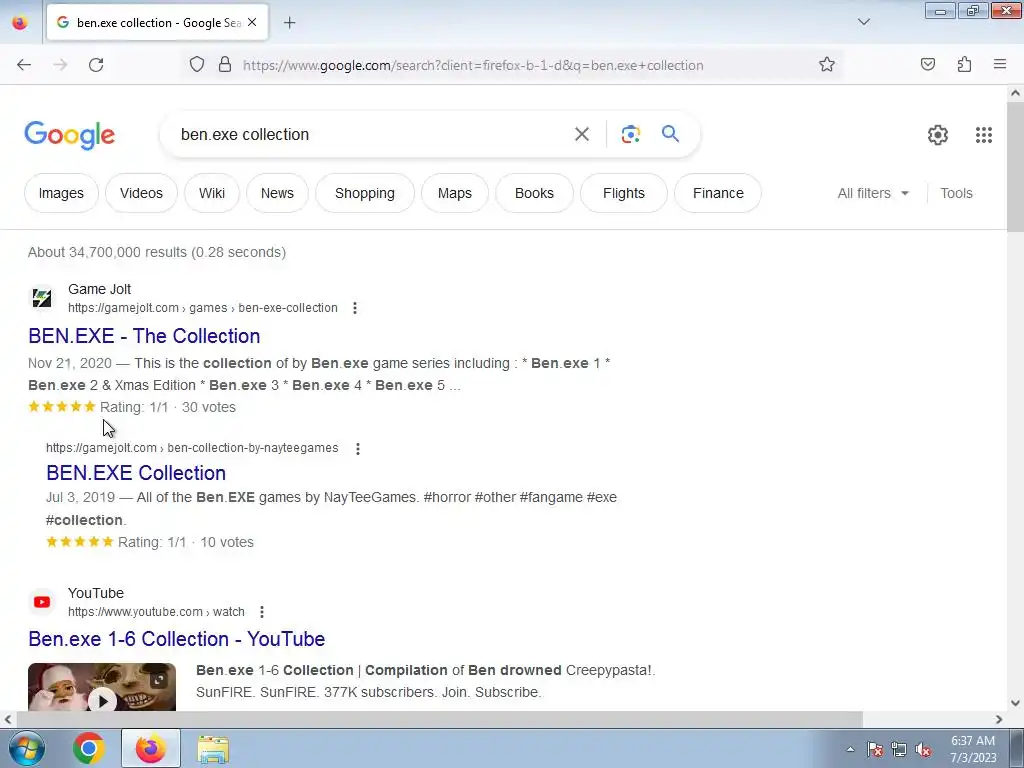Image resolution: width=1024 pixels, height=768 pixels.
Task: Open the tracking protection shield icon
Action: 197,65
